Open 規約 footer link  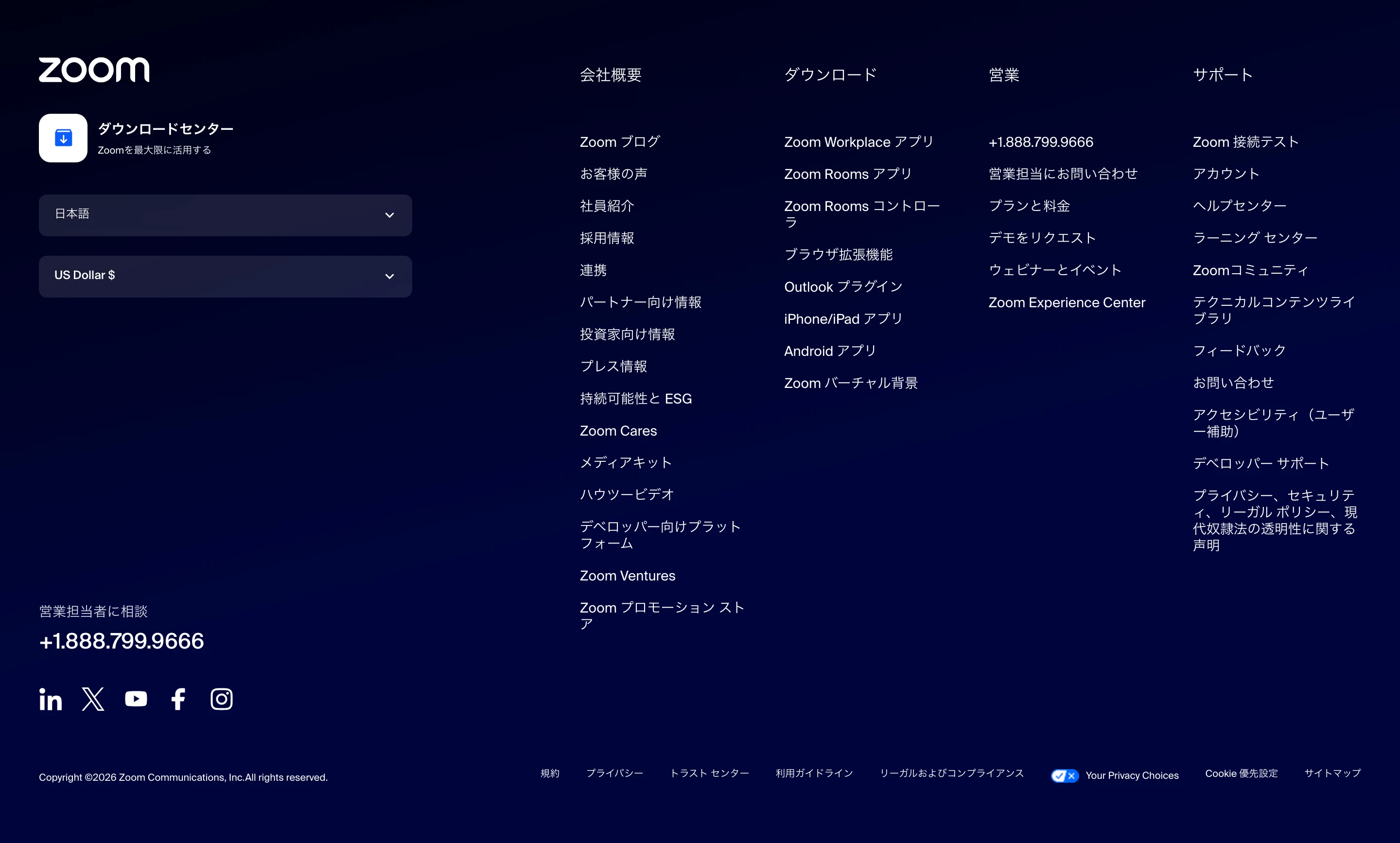(x=550, y=773)
